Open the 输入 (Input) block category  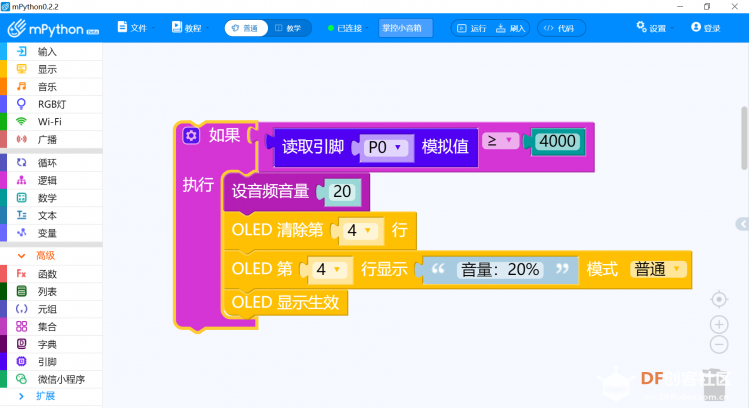[51, 52]
